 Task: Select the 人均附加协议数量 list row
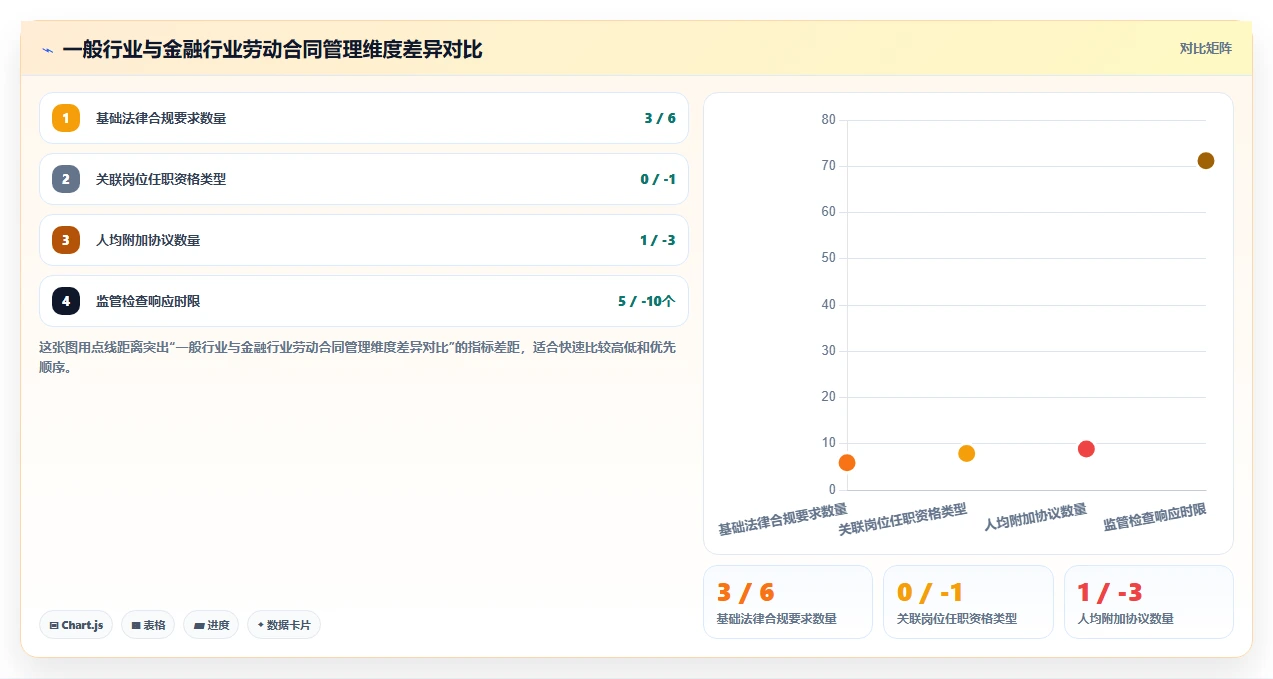click(x=364, y=240)
